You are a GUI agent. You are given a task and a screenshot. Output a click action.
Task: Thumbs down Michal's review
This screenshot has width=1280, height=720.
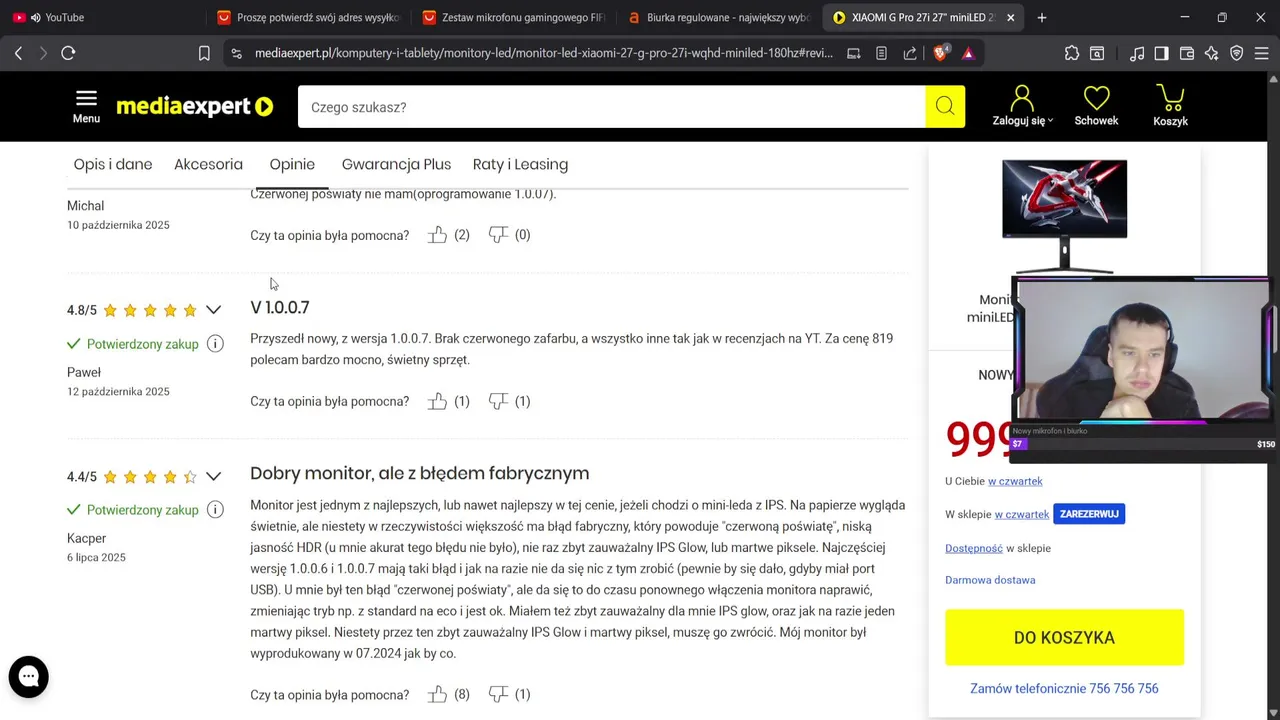pyautogui.click(x=498, y=235)
